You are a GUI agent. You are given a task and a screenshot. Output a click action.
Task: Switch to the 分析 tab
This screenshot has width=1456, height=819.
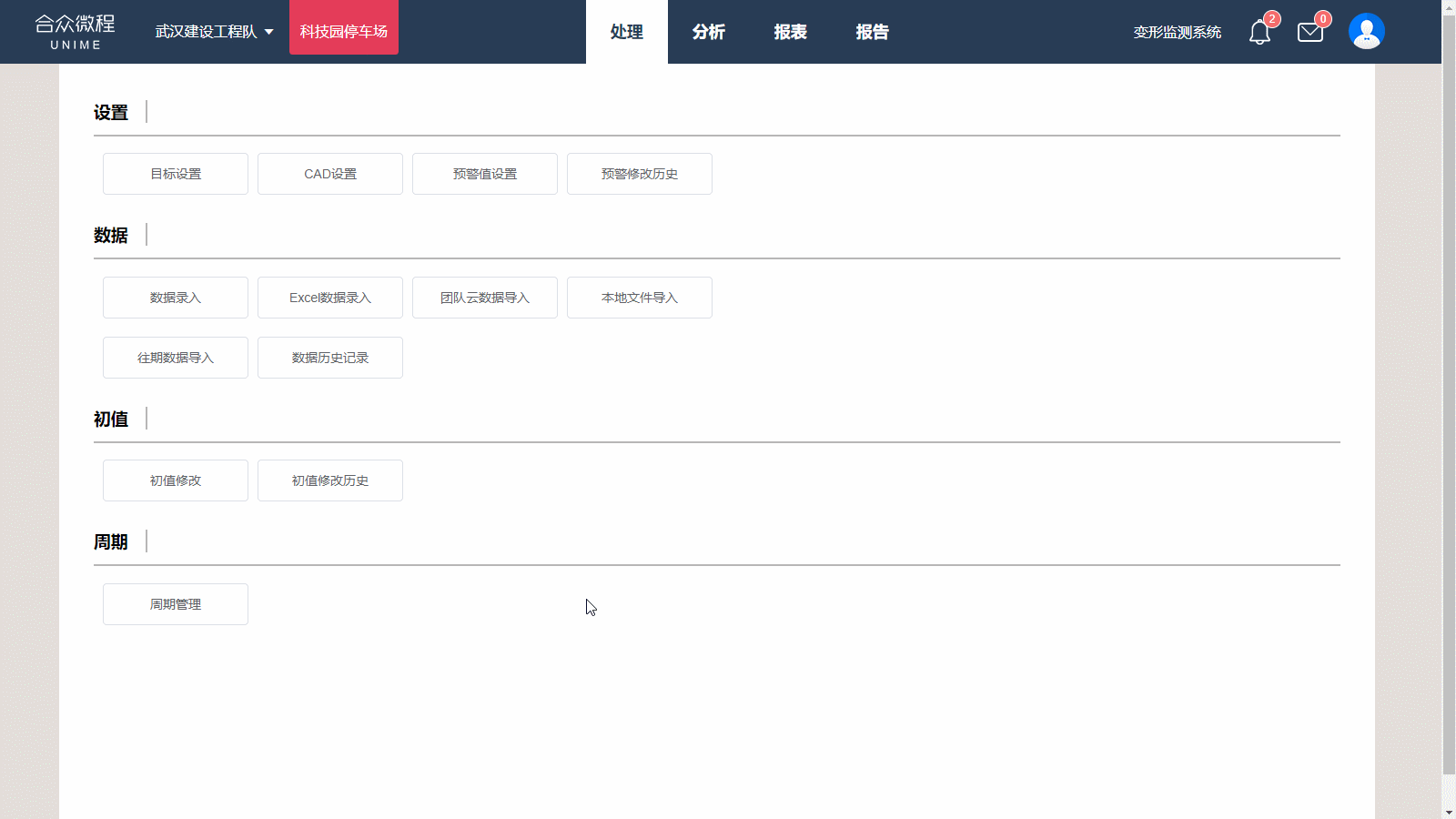(x=708, y=32)
